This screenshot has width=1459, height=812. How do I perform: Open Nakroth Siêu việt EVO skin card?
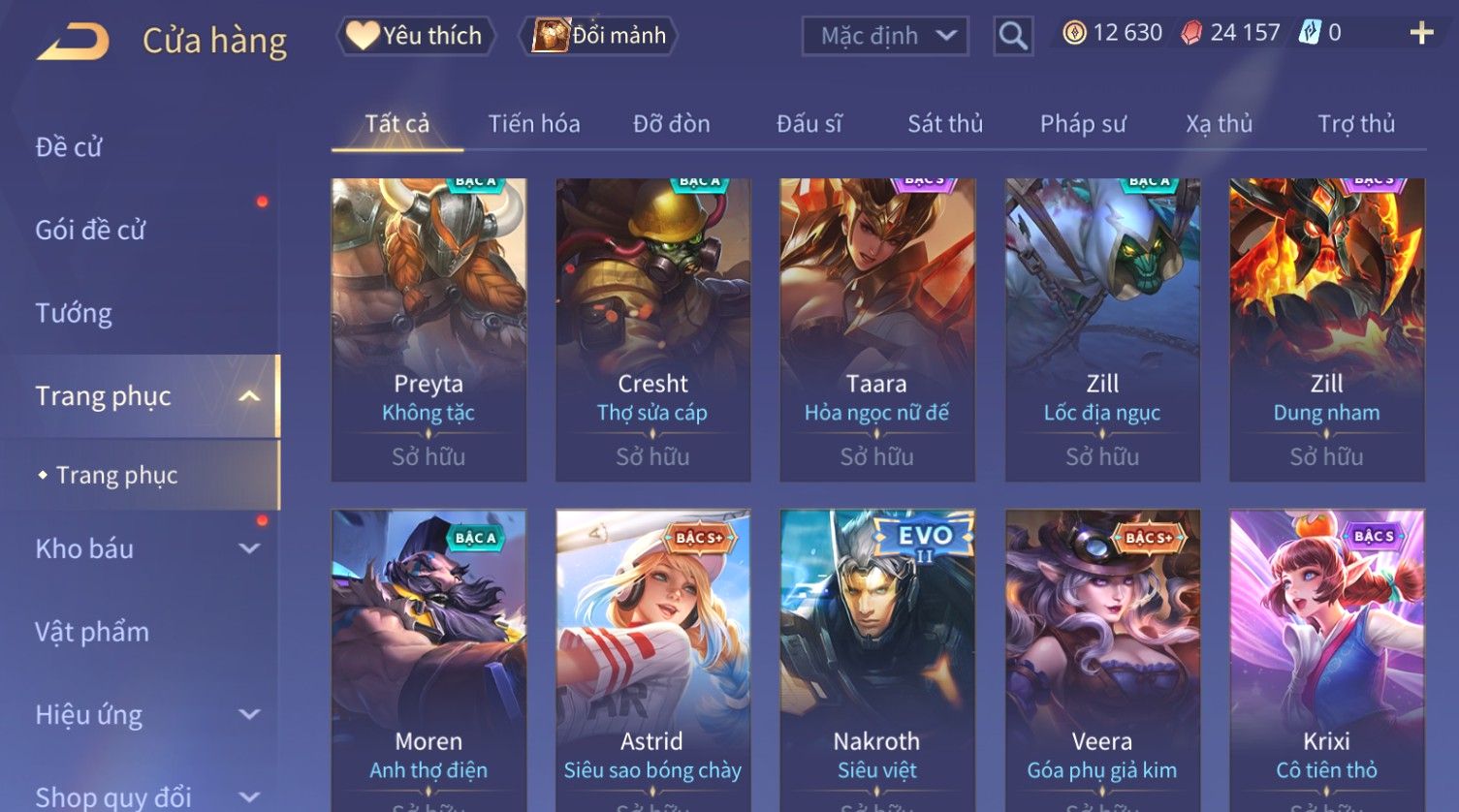876,661
